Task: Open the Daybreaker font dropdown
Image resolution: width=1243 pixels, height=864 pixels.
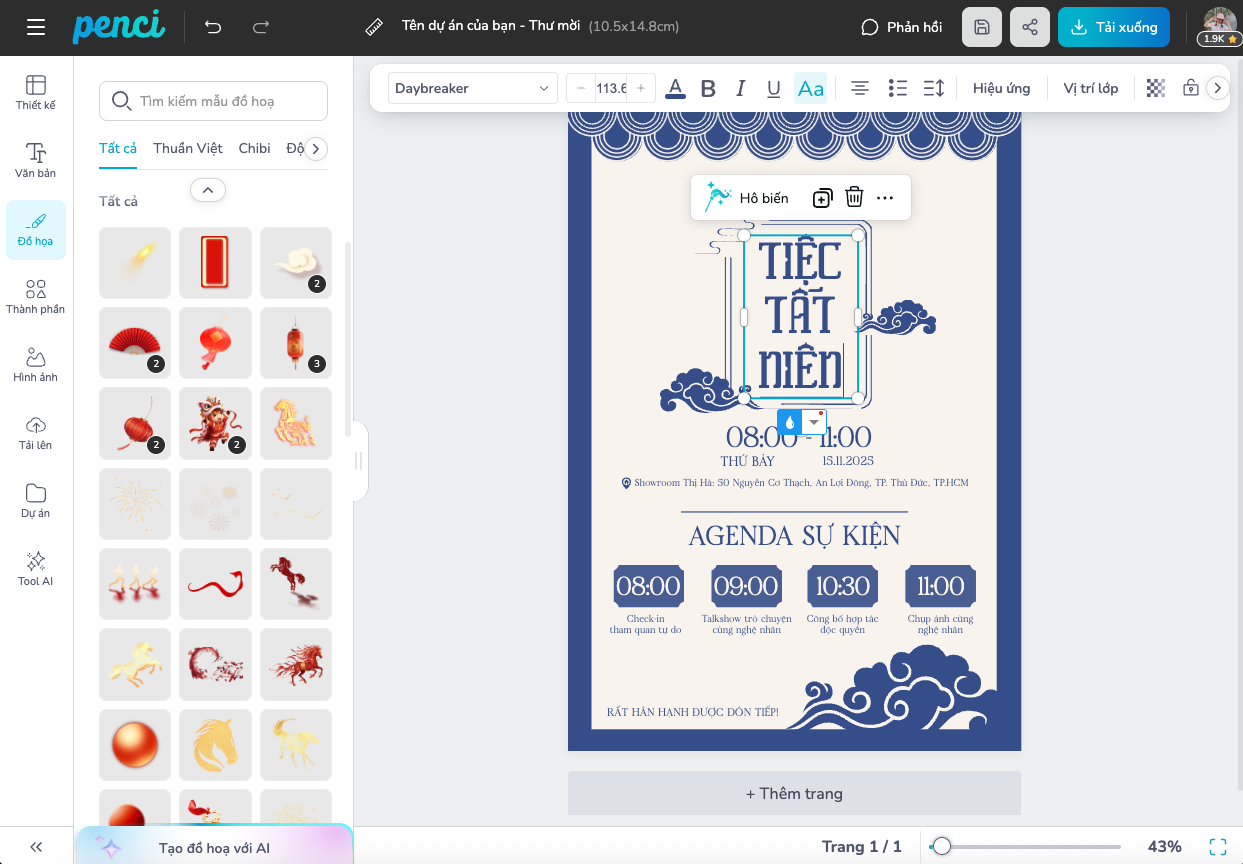Action: [472, 88]
